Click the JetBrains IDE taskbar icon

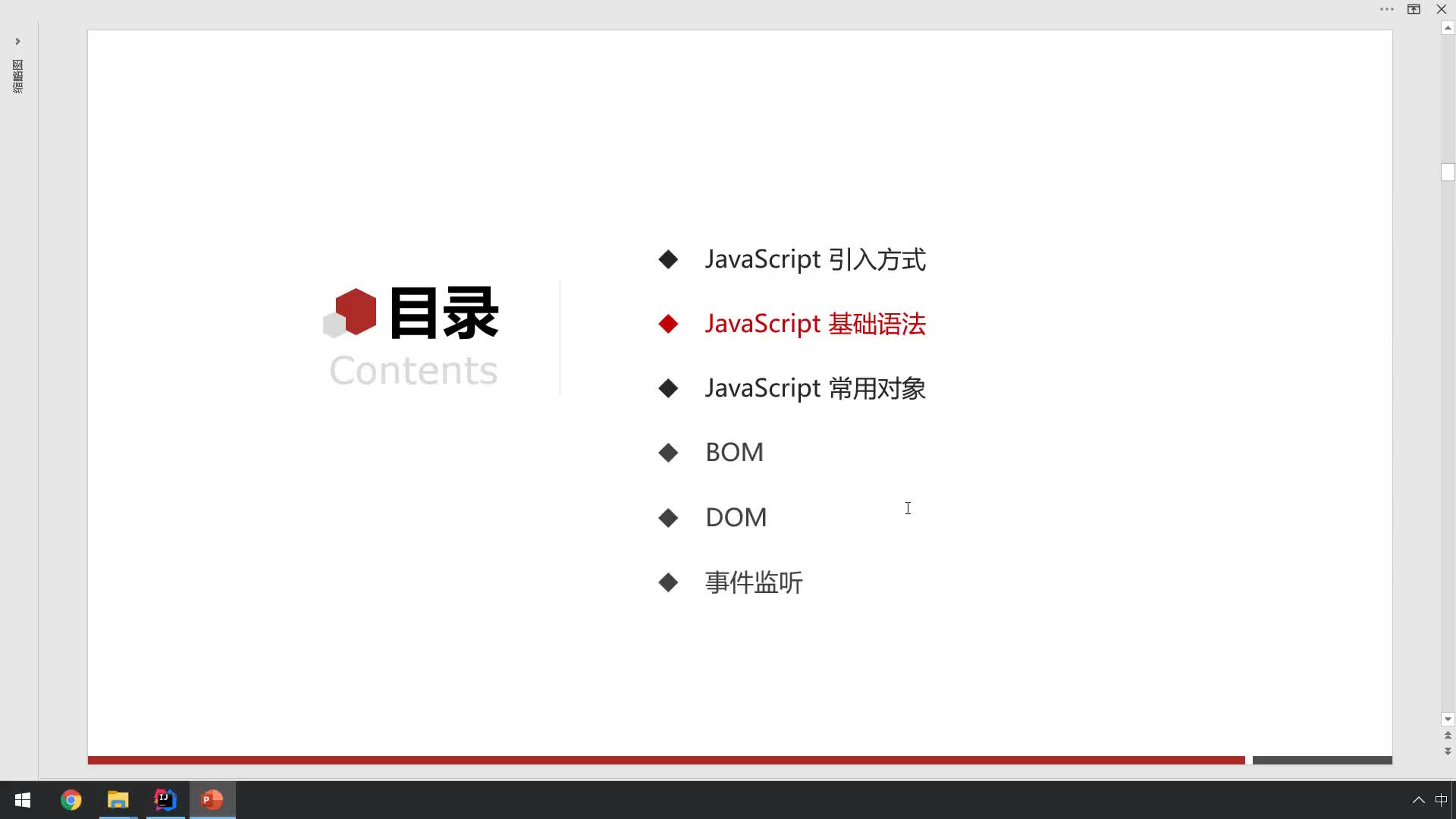[165, 799]
